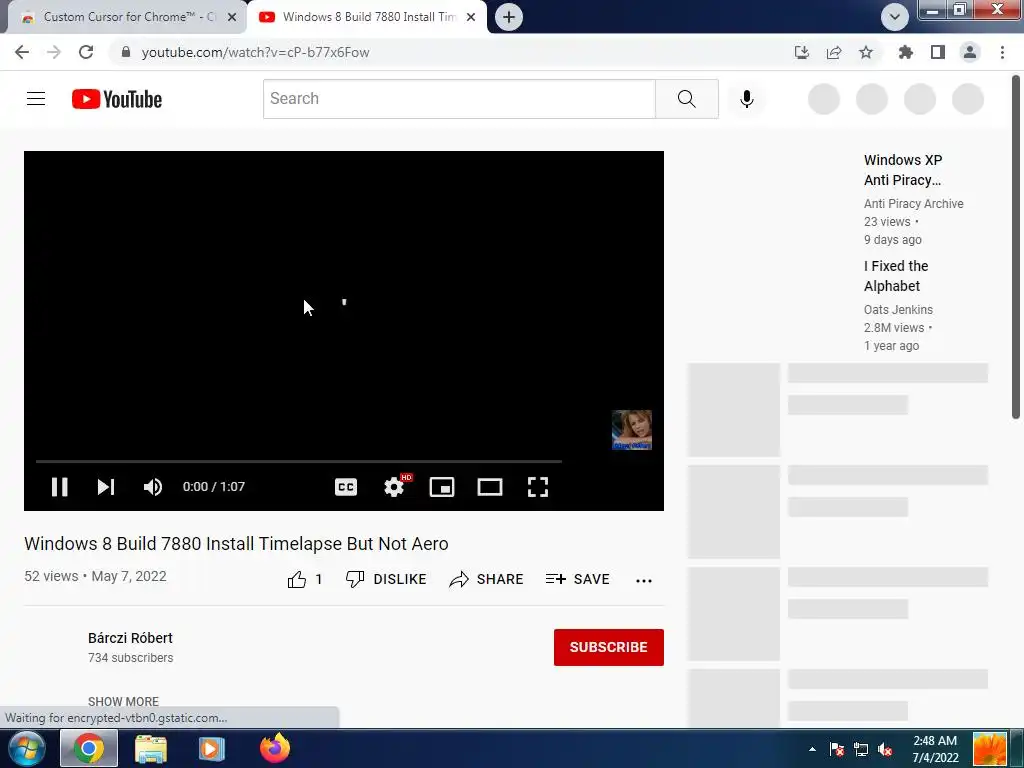This screenshot has height=768, width=1024.
Task: Click the video progress bar
Action: coord(298,461)
